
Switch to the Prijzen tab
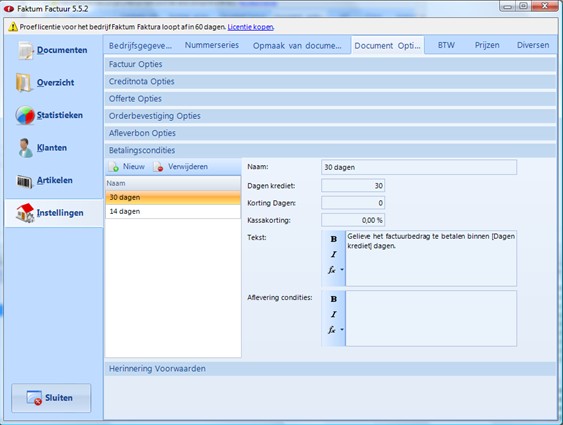[487, 45]
